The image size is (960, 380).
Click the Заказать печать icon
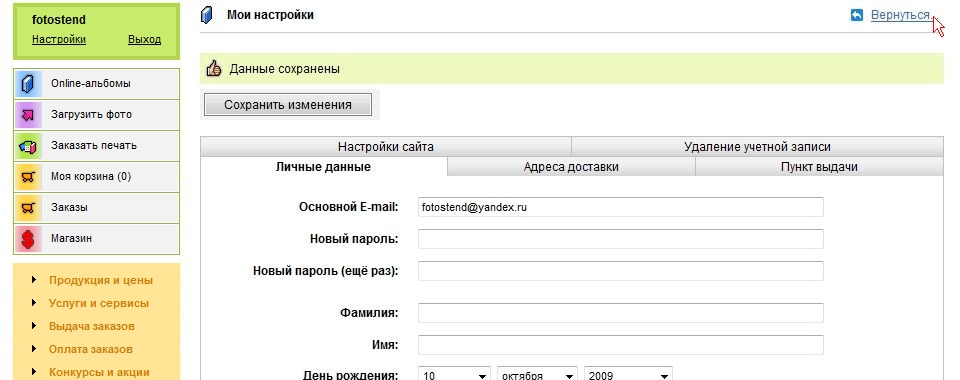click(28, 146)
